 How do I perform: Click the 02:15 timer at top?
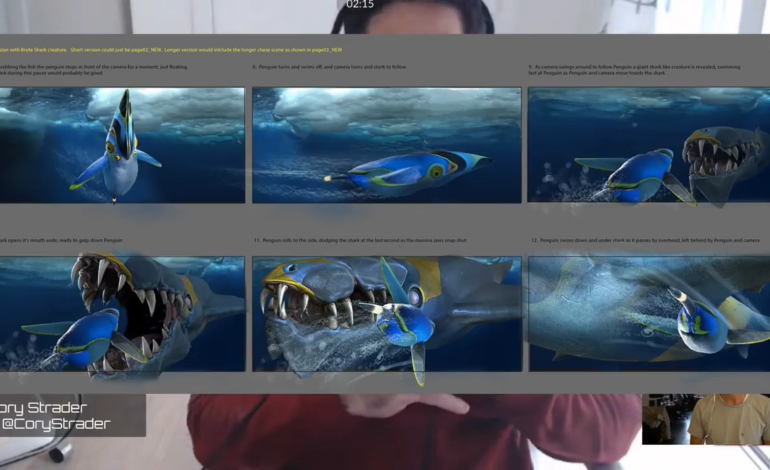tap(360, 5)
